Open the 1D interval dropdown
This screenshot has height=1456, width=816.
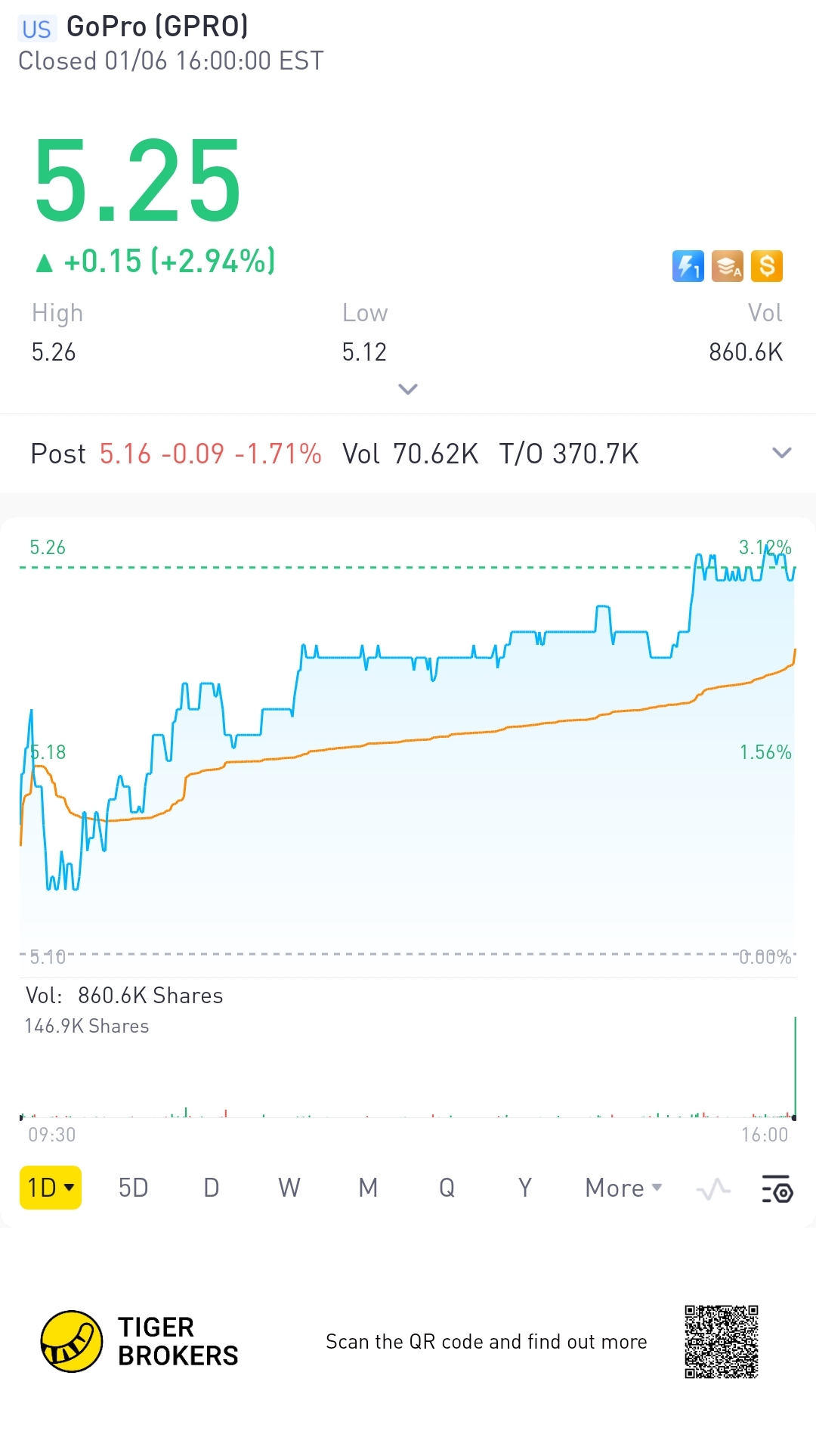pos(50,1188)
